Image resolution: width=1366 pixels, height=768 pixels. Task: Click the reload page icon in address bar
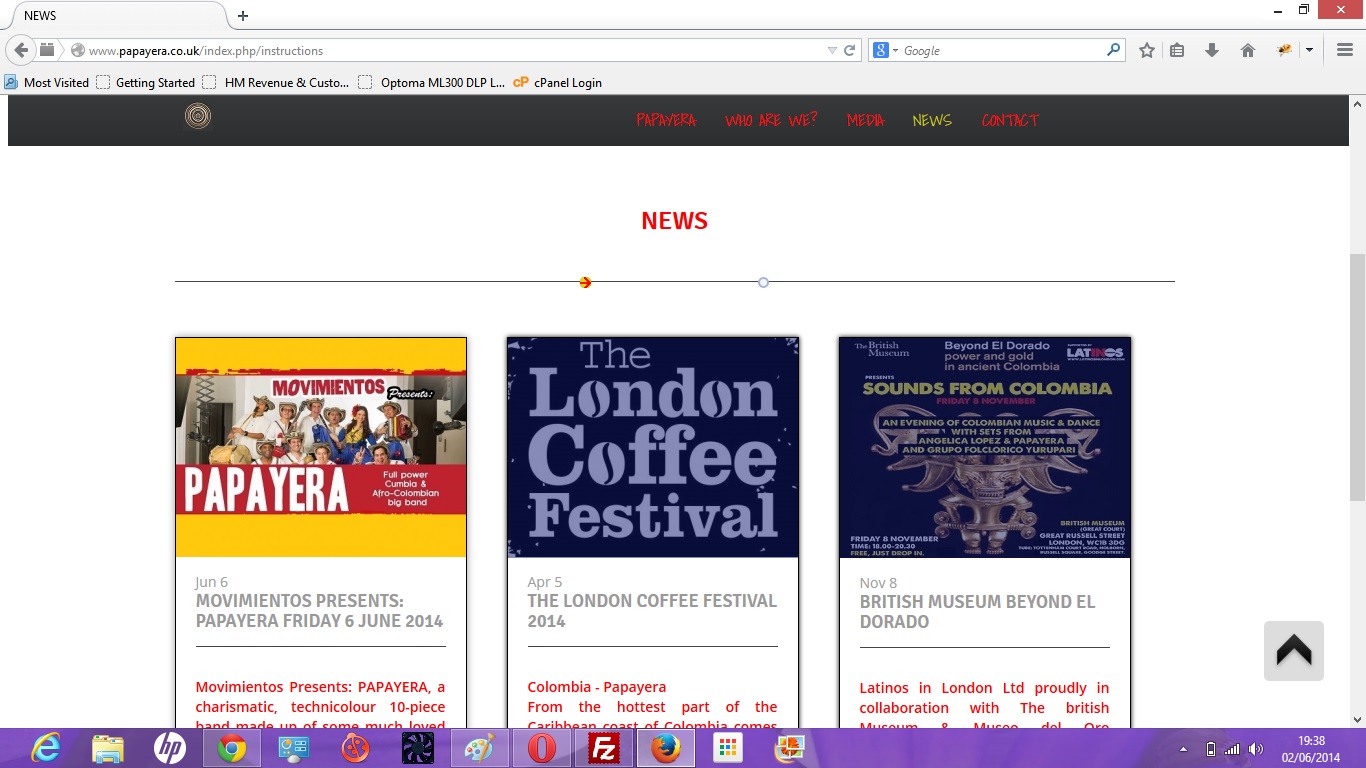(x=850, y=50)
